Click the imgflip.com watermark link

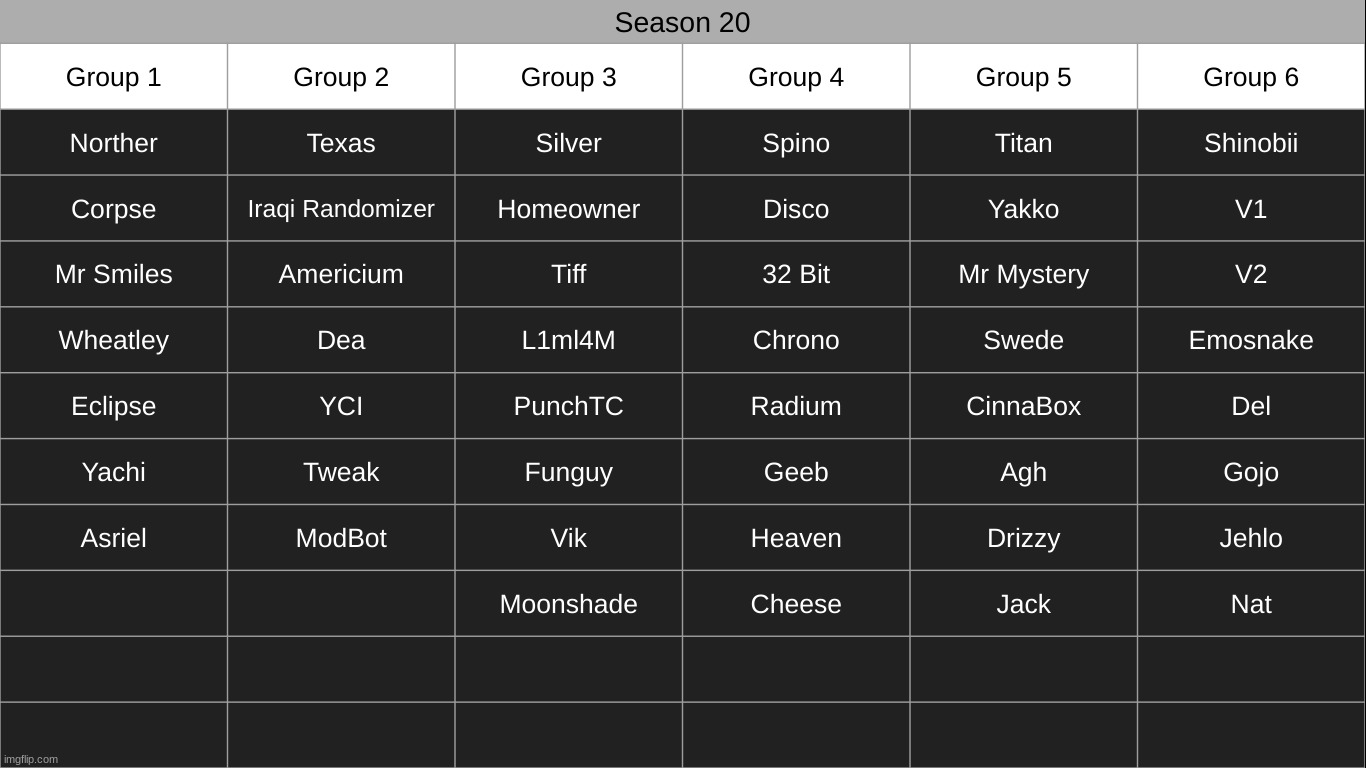pos(31,759)
